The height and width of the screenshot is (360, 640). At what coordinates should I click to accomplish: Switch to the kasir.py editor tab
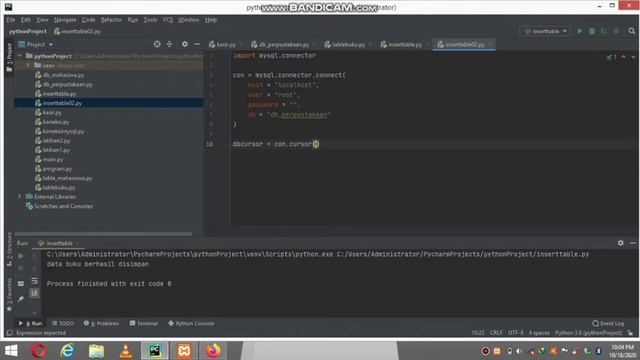(223, 44)
